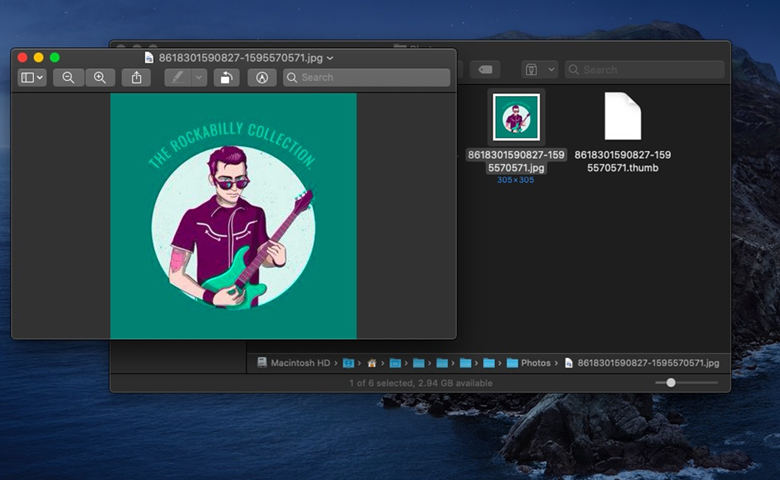Close the Preview window with the red button
Image resolution: width=780 pixels, height=480 pixels.
pyautogui.click(x=22, y=58)
